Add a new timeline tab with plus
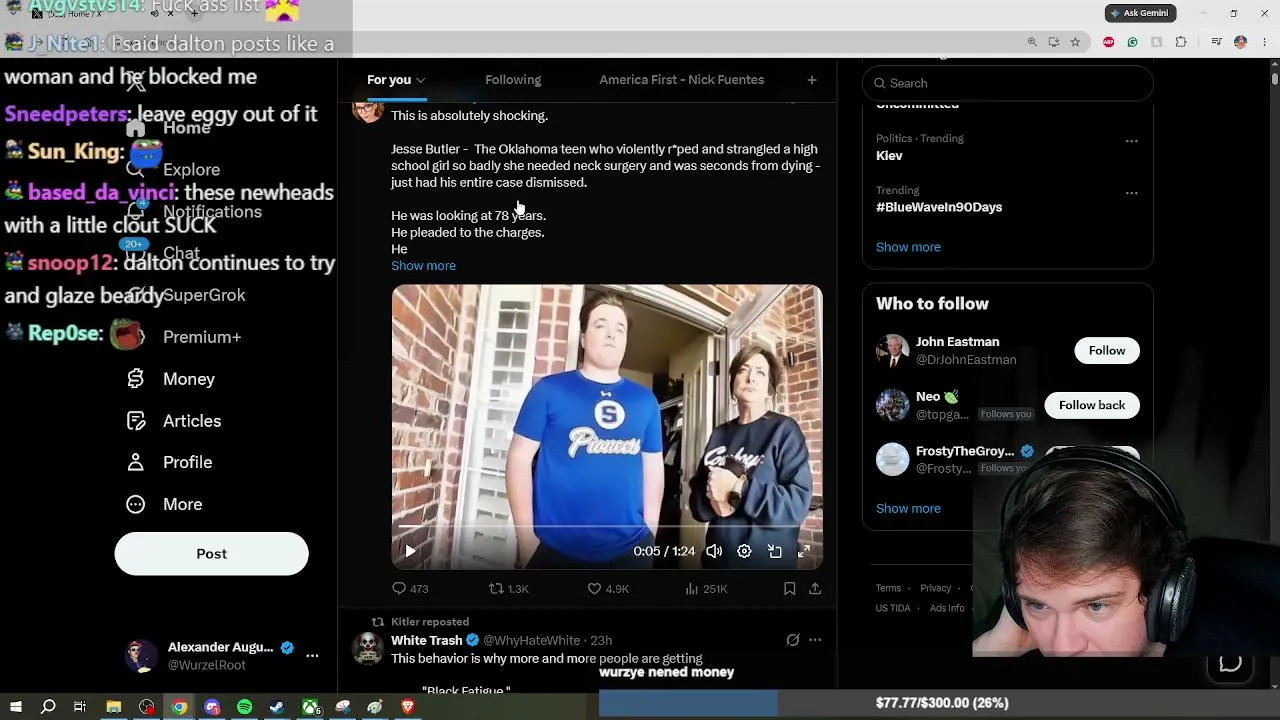 coord(812,80)
